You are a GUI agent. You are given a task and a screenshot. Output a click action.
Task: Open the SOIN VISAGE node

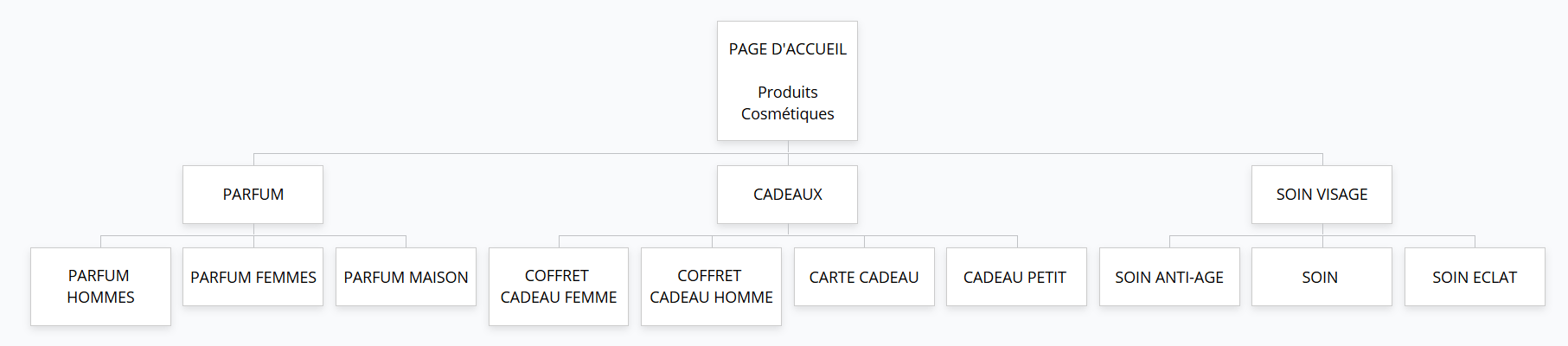(x=1322, y=195)
